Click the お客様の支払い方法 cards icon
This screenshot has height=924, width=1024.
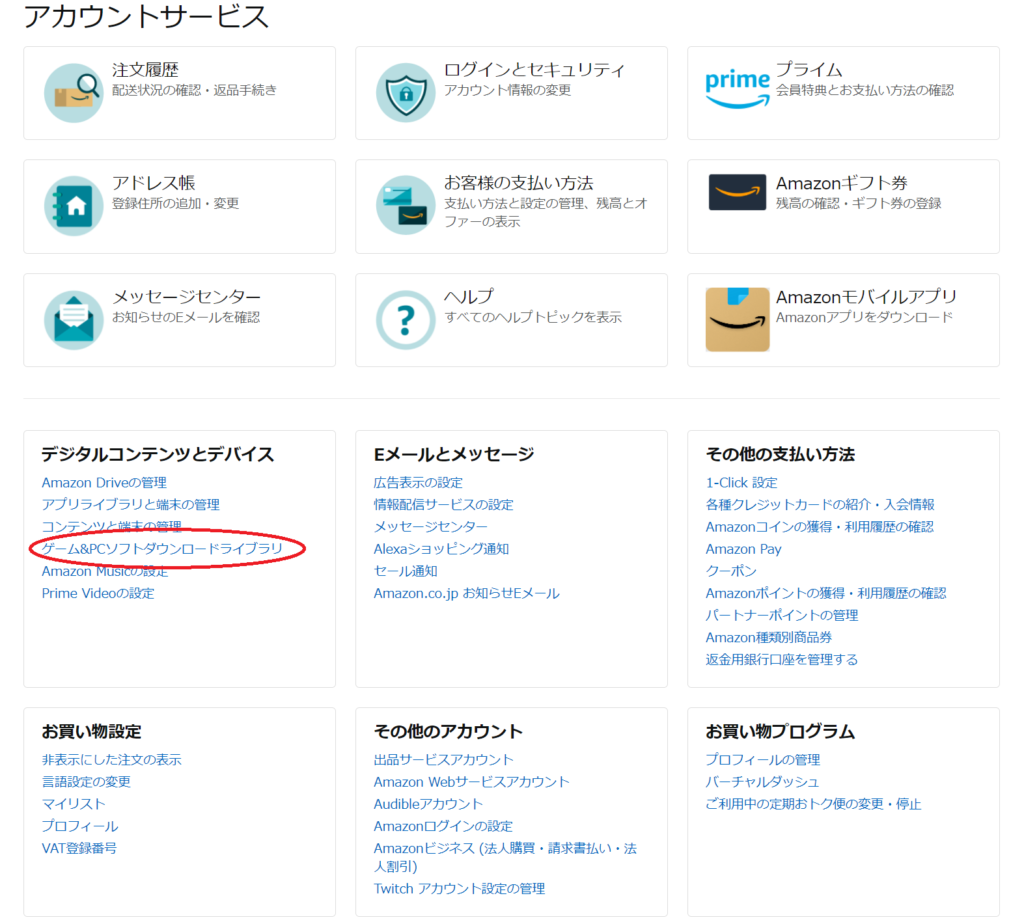click(406, 206)
